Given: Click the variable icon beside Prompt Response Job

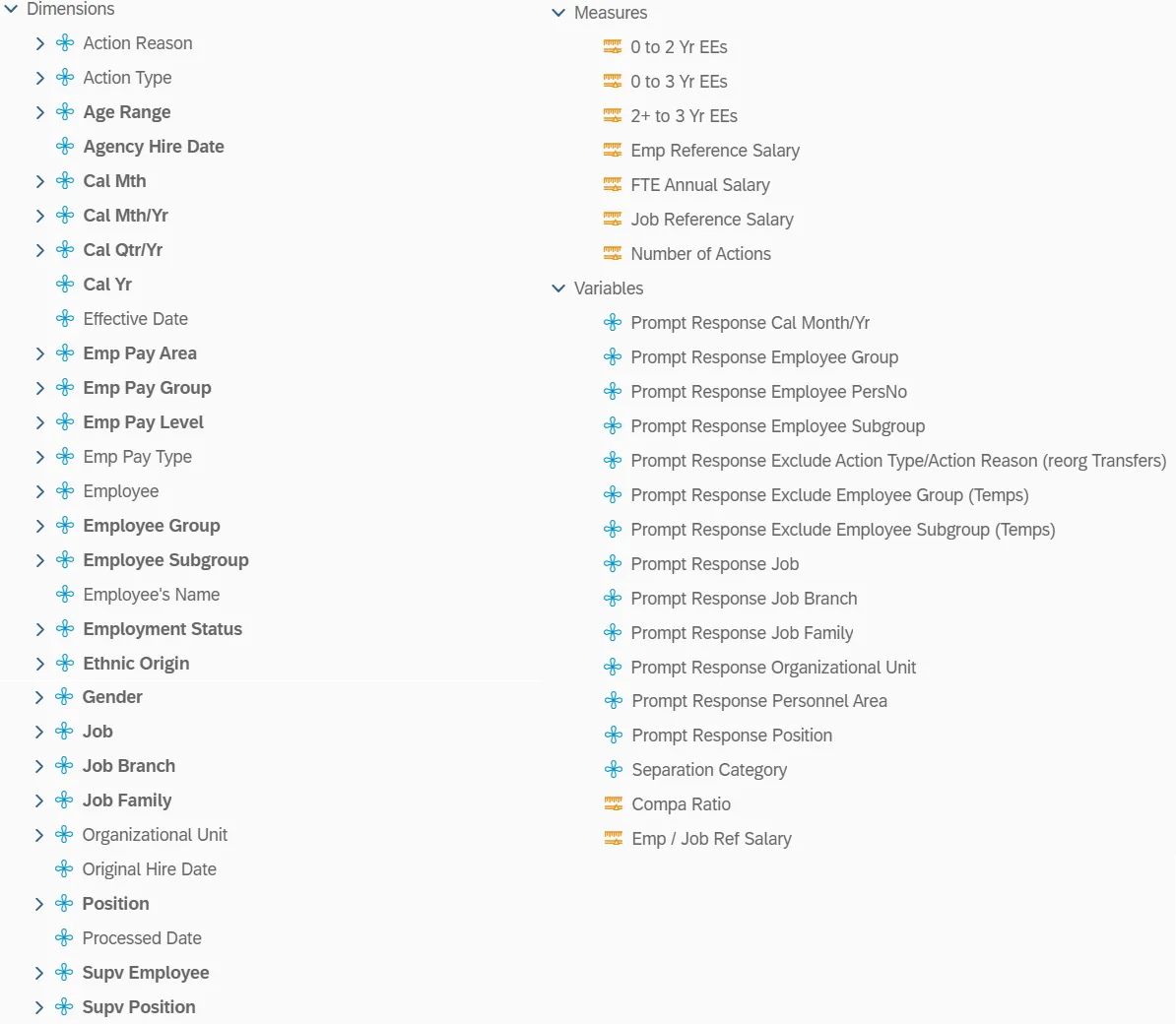Looking at the screenshot, I should pos(613,564).
